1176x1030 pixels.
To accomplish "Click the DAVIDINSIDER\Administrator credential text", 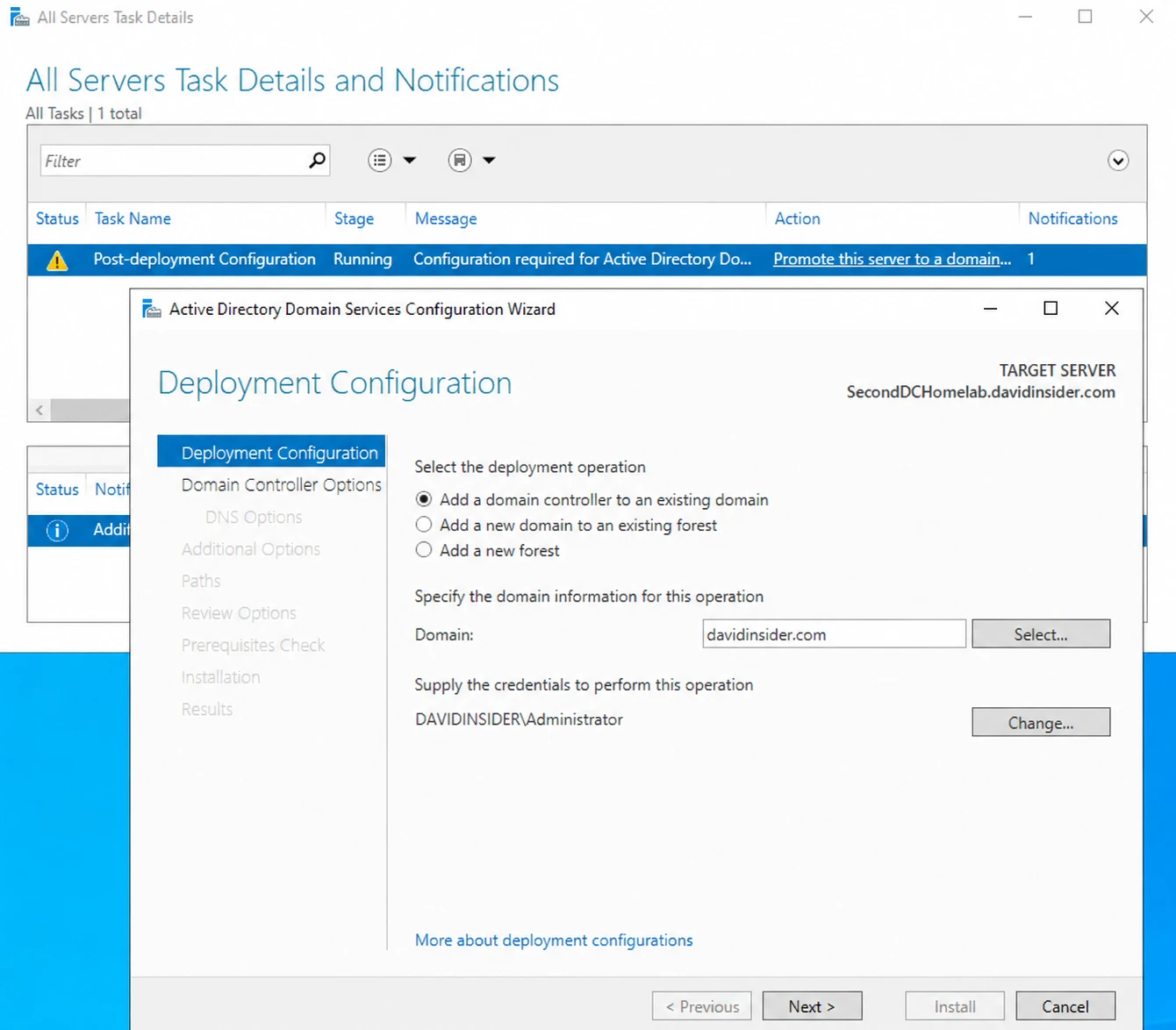I will 519,719.
